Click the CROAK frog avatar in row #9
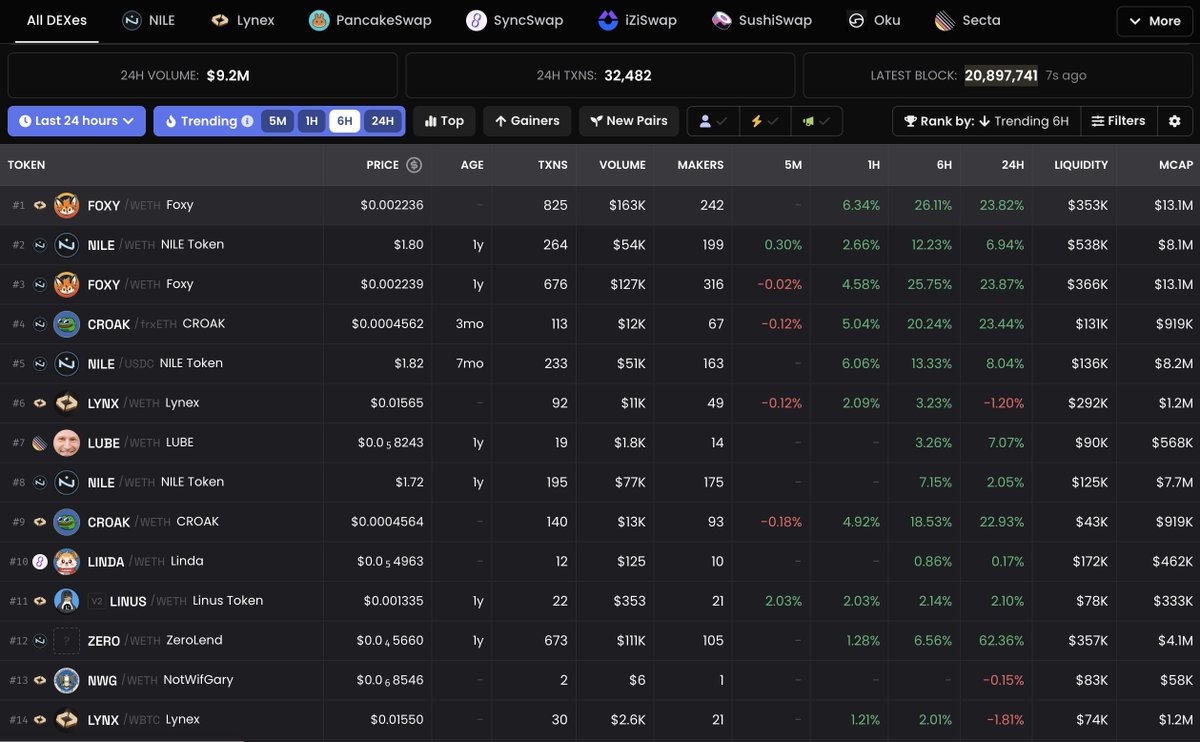The height and width of the screenshot is (742, 1200). point(67,522)
